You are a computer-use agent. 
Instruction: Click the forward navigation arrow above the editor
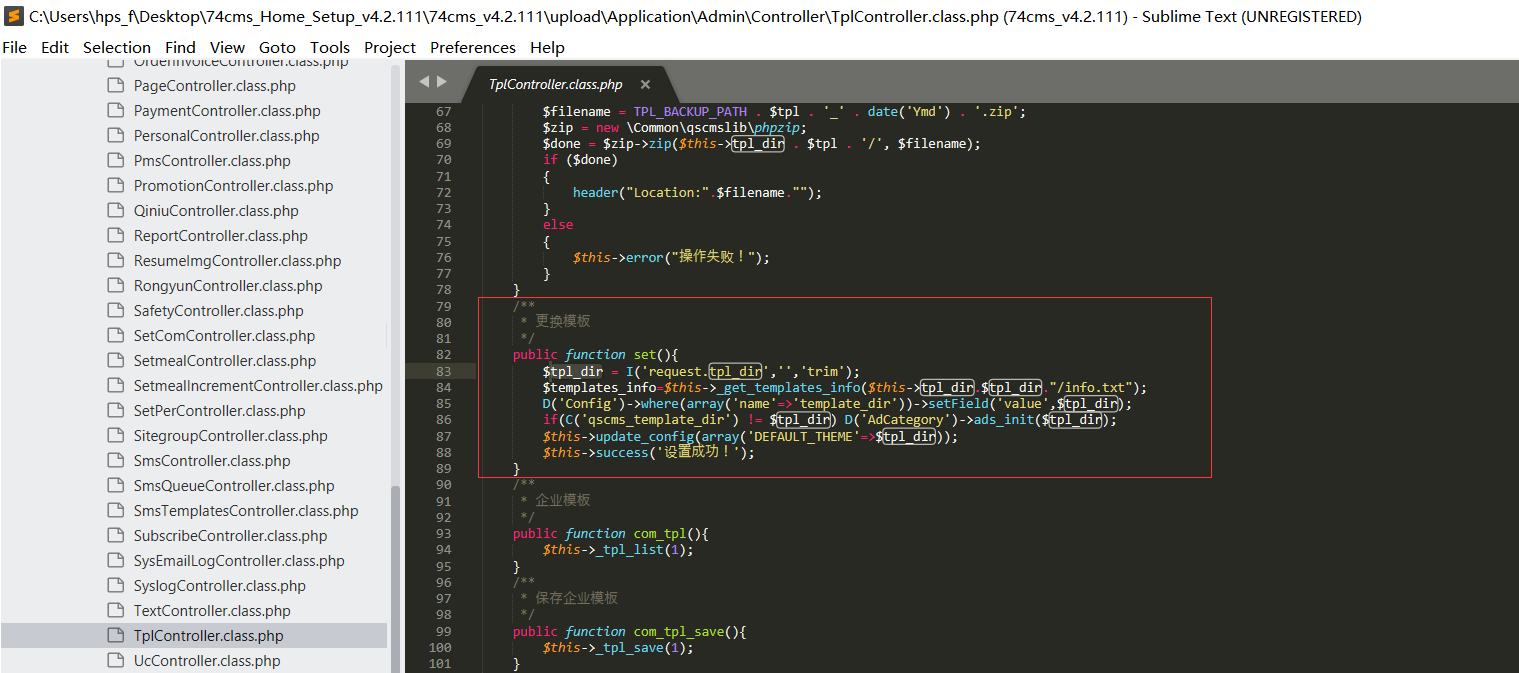click(x=442, y=83)
